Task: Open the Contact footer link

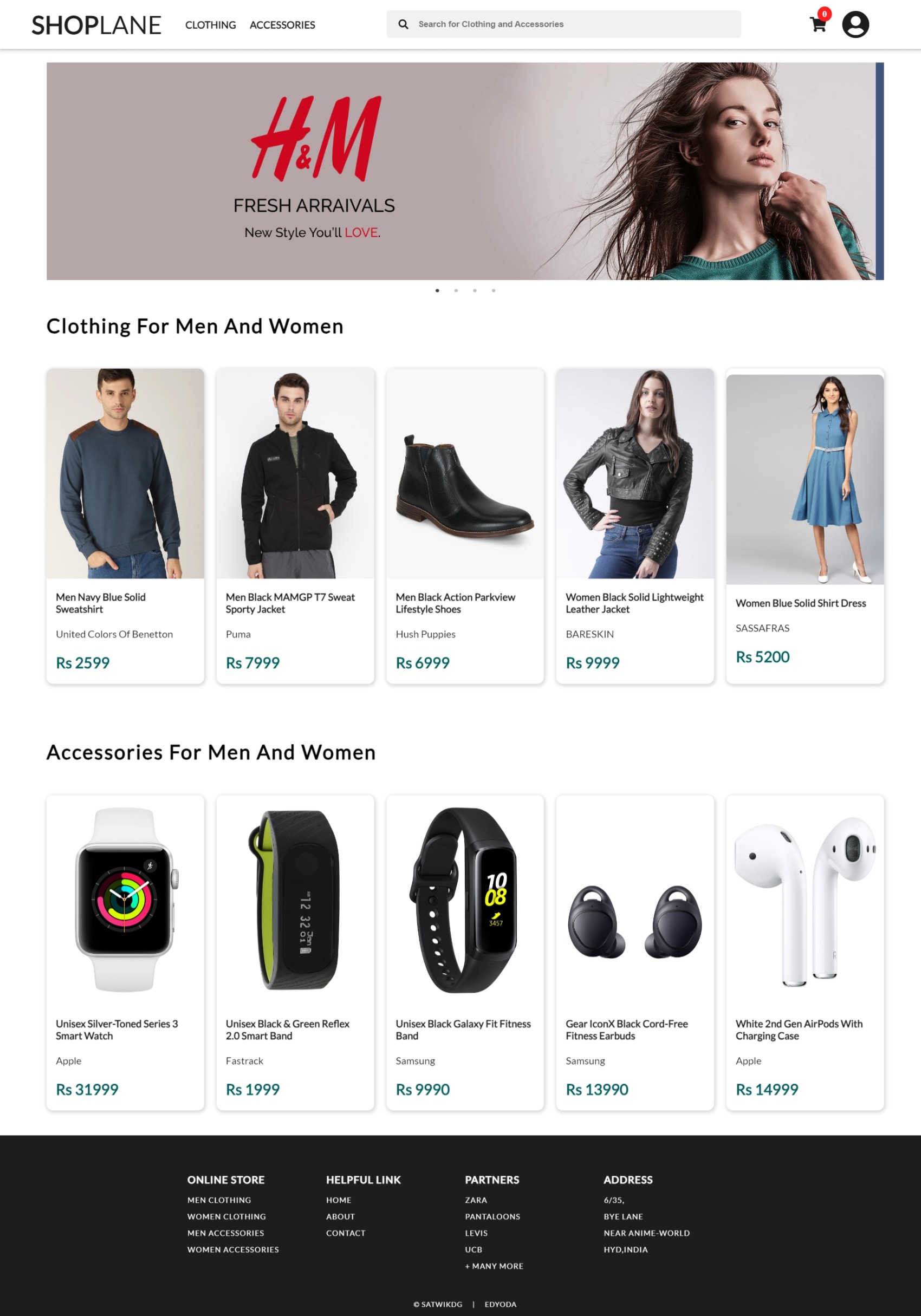Action: click(346, 1233)
